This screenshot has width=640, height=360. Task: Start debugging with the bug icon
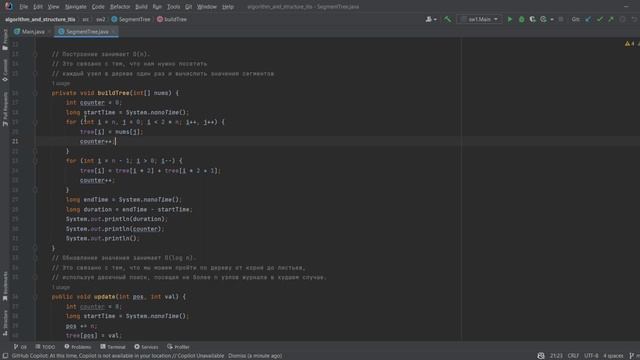[521, 19]
